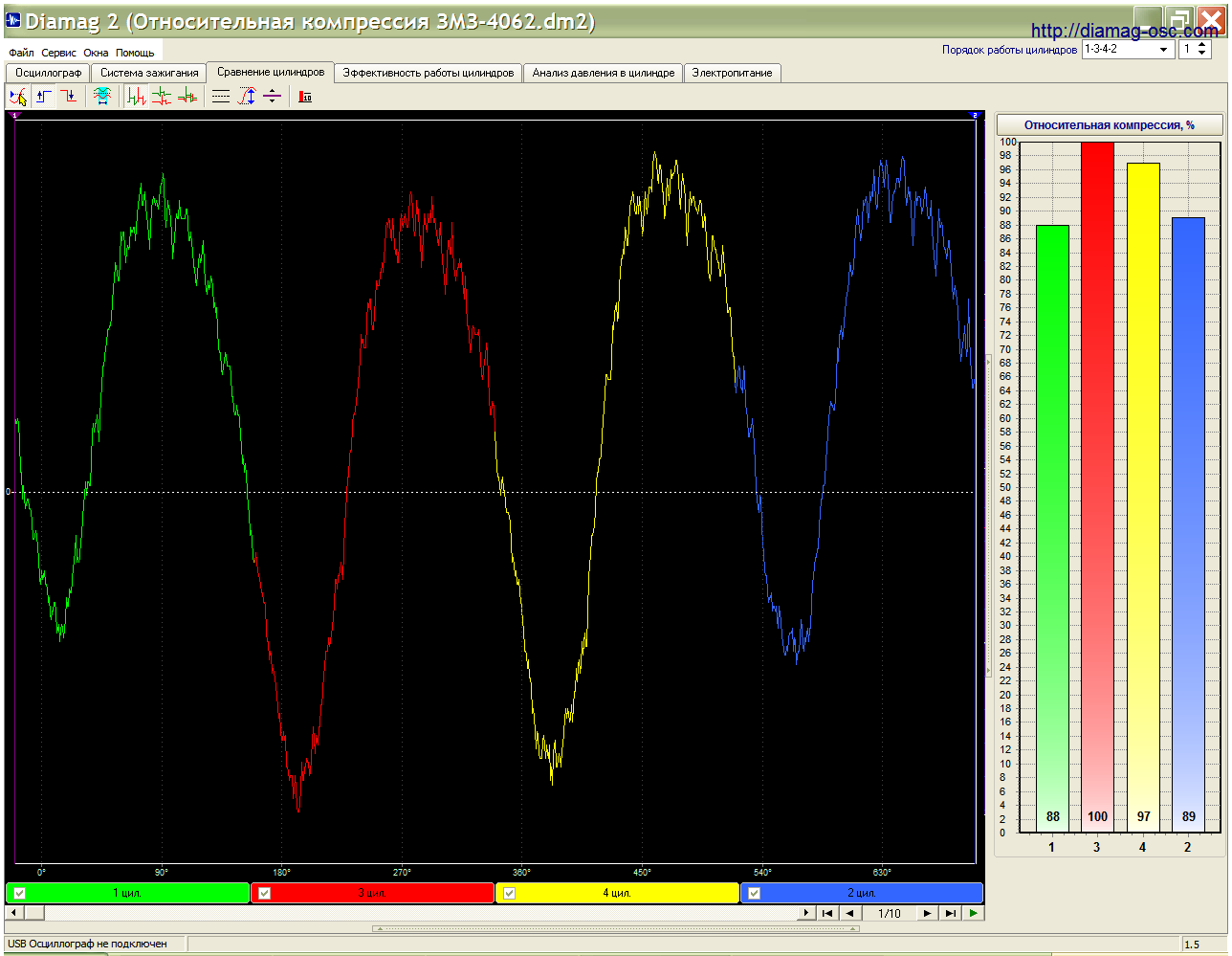The image size is (1232, 956).
Task: Select the overlaid cylinders display mode icon
Action: coord(187,97)
